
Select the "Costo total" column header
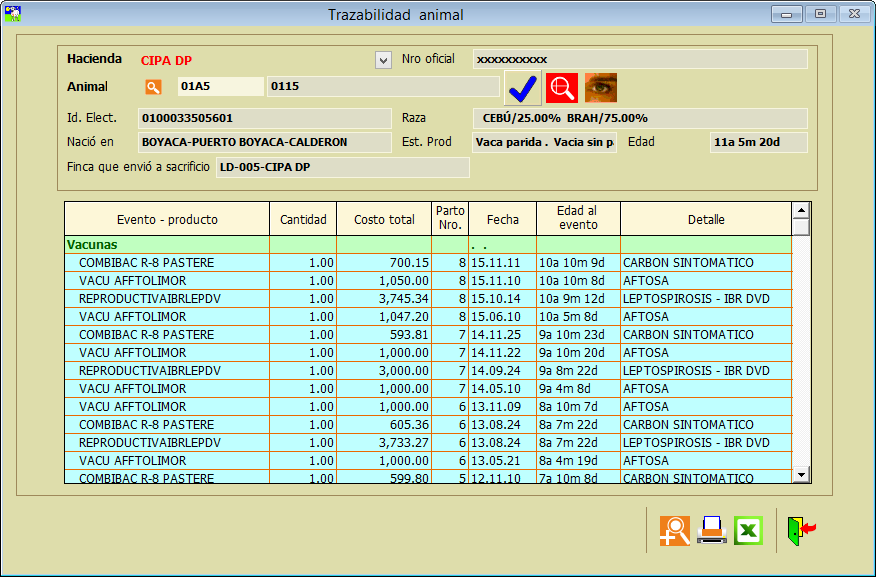(x=384, y=219)
